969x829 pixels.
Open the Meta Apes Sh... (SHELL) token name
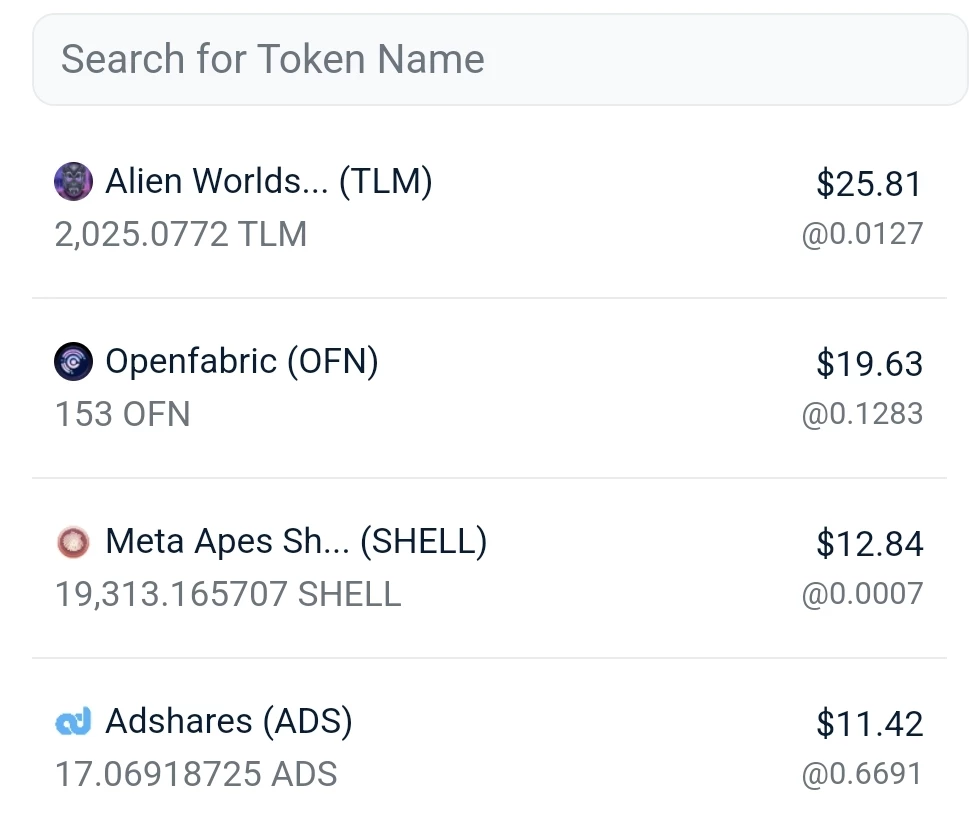296,542
